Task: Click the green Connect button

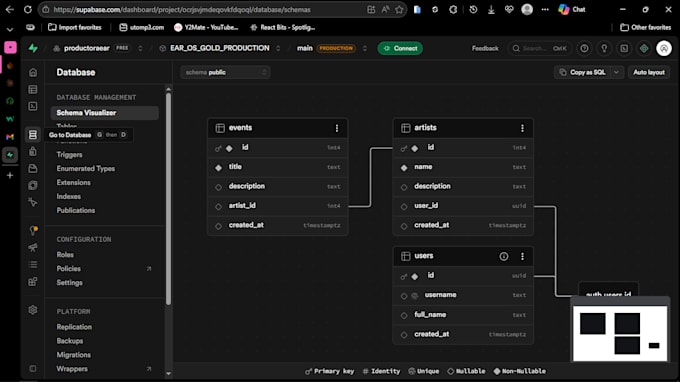Action: (400, 48)
